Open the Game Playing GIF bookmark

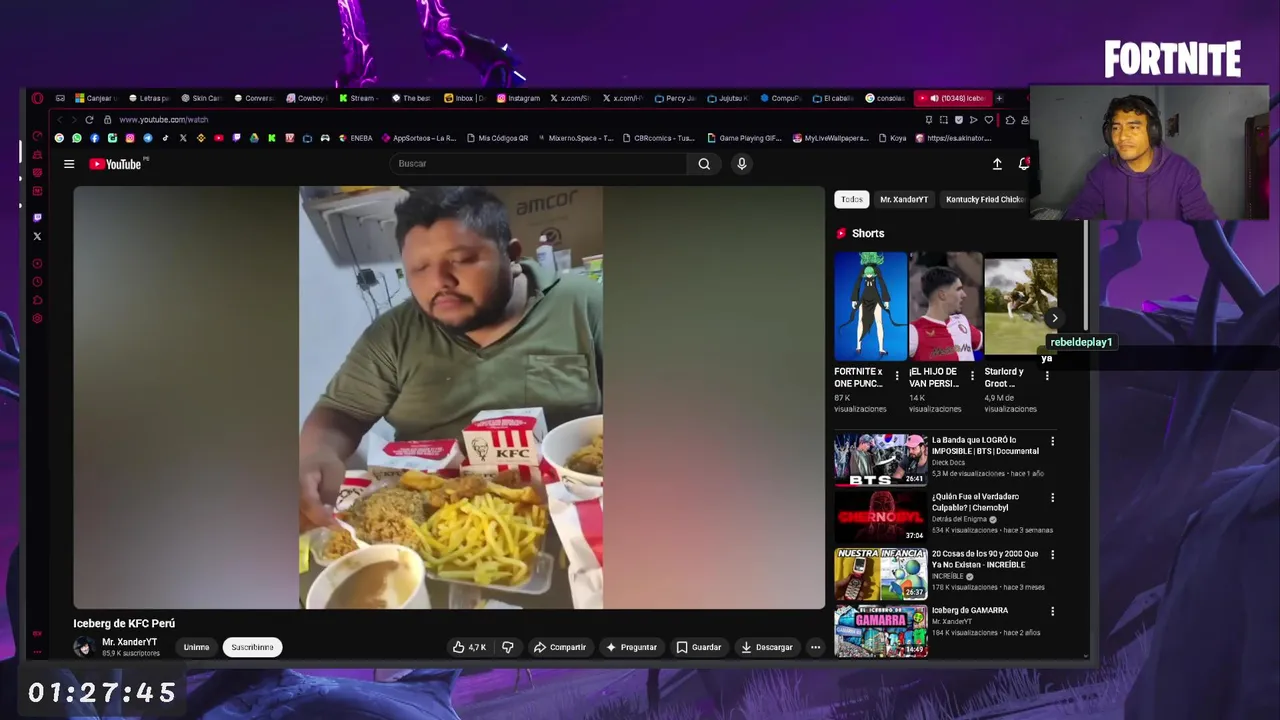point(744,138)
